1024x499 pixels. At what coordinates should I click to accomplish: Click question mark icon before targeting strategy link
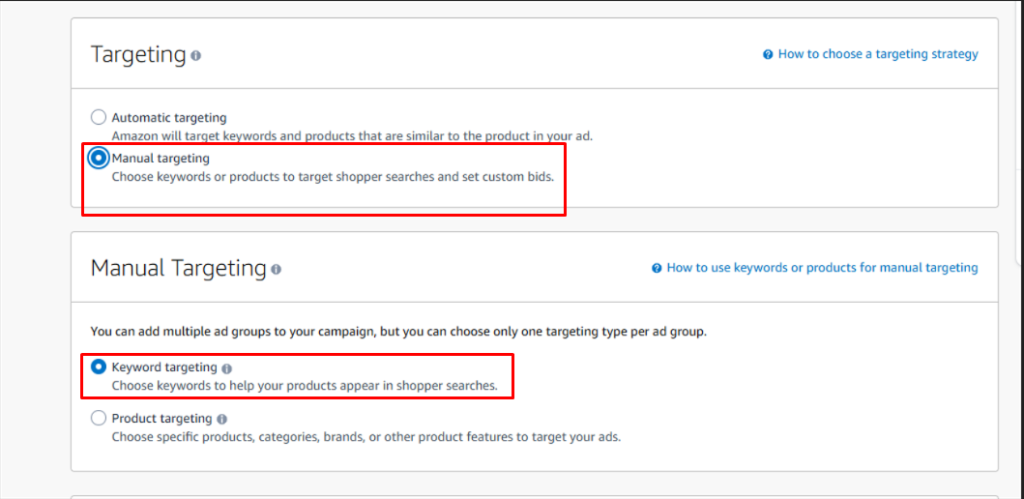(x=767, y=55)
